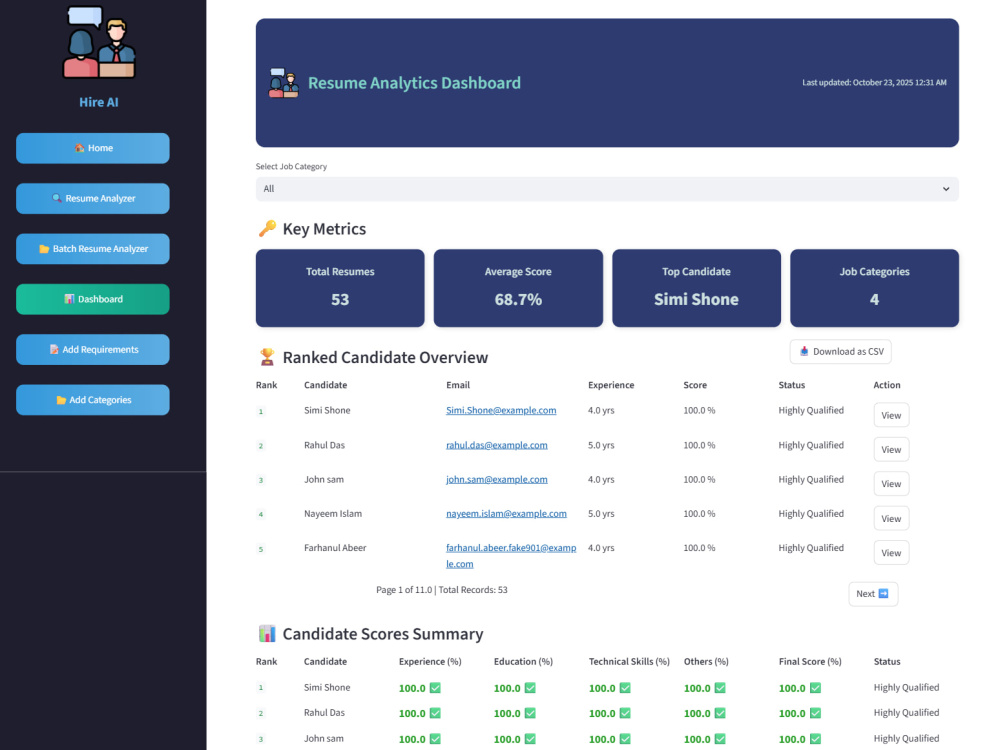Open Simi.Shone@example.com email link
Viewport: 1000px width, 750px height.
(501, 410)
